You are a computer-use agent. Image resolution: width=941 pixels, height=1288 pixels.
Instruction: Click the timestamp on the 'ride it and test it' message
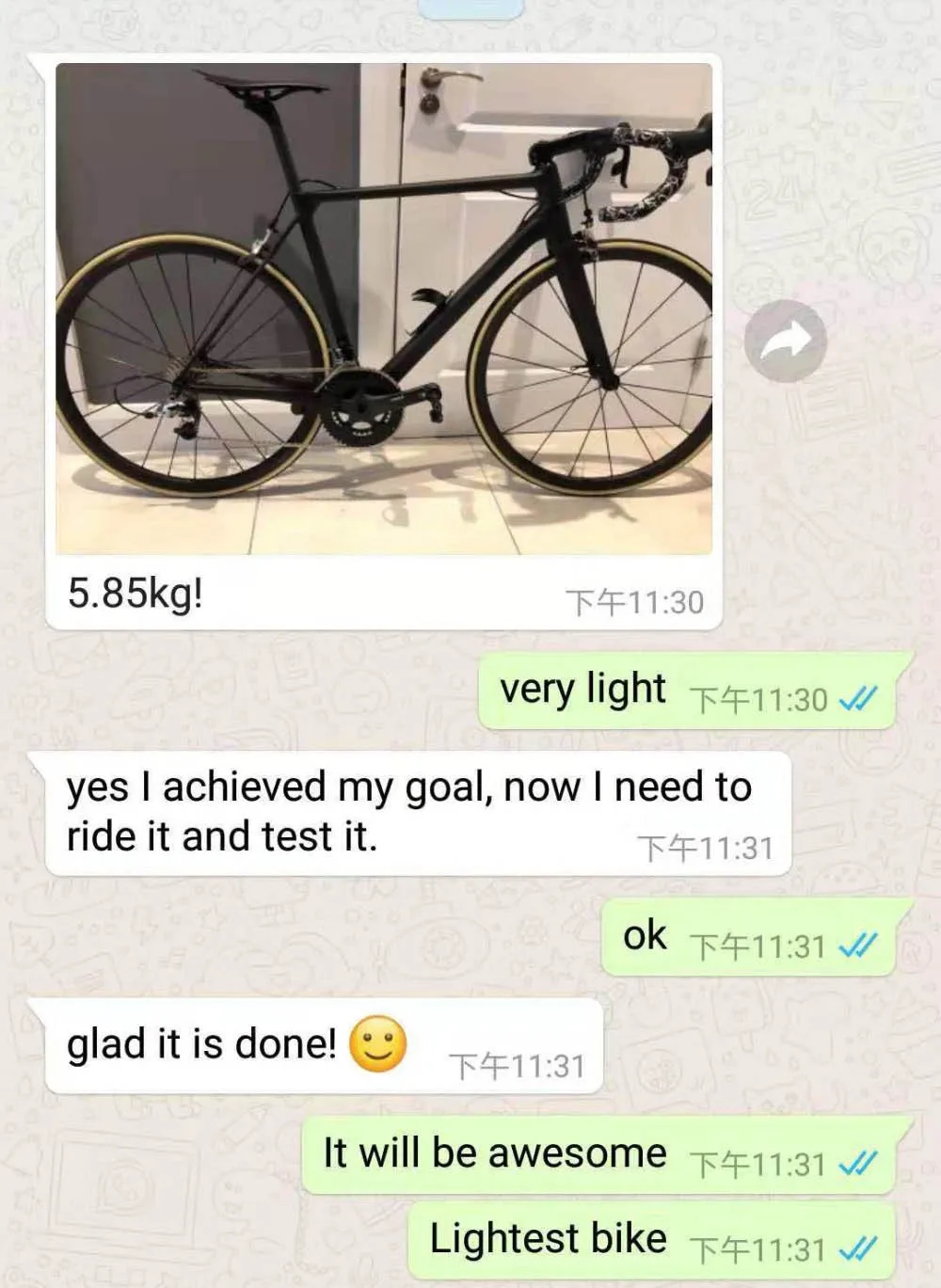pos(705,849)
